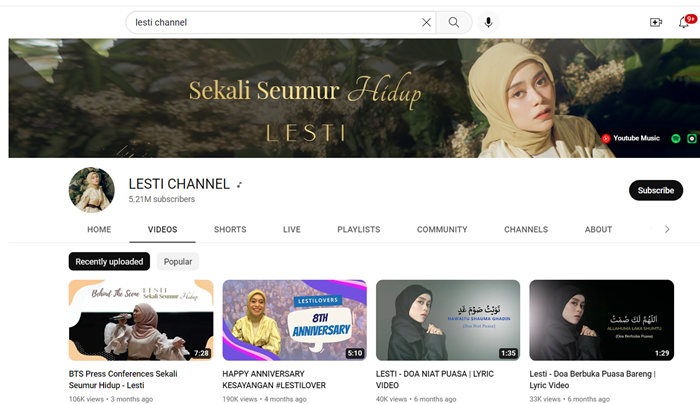700x404 pixels.
Task: Go to the LIVE tab
Action: 292,229
